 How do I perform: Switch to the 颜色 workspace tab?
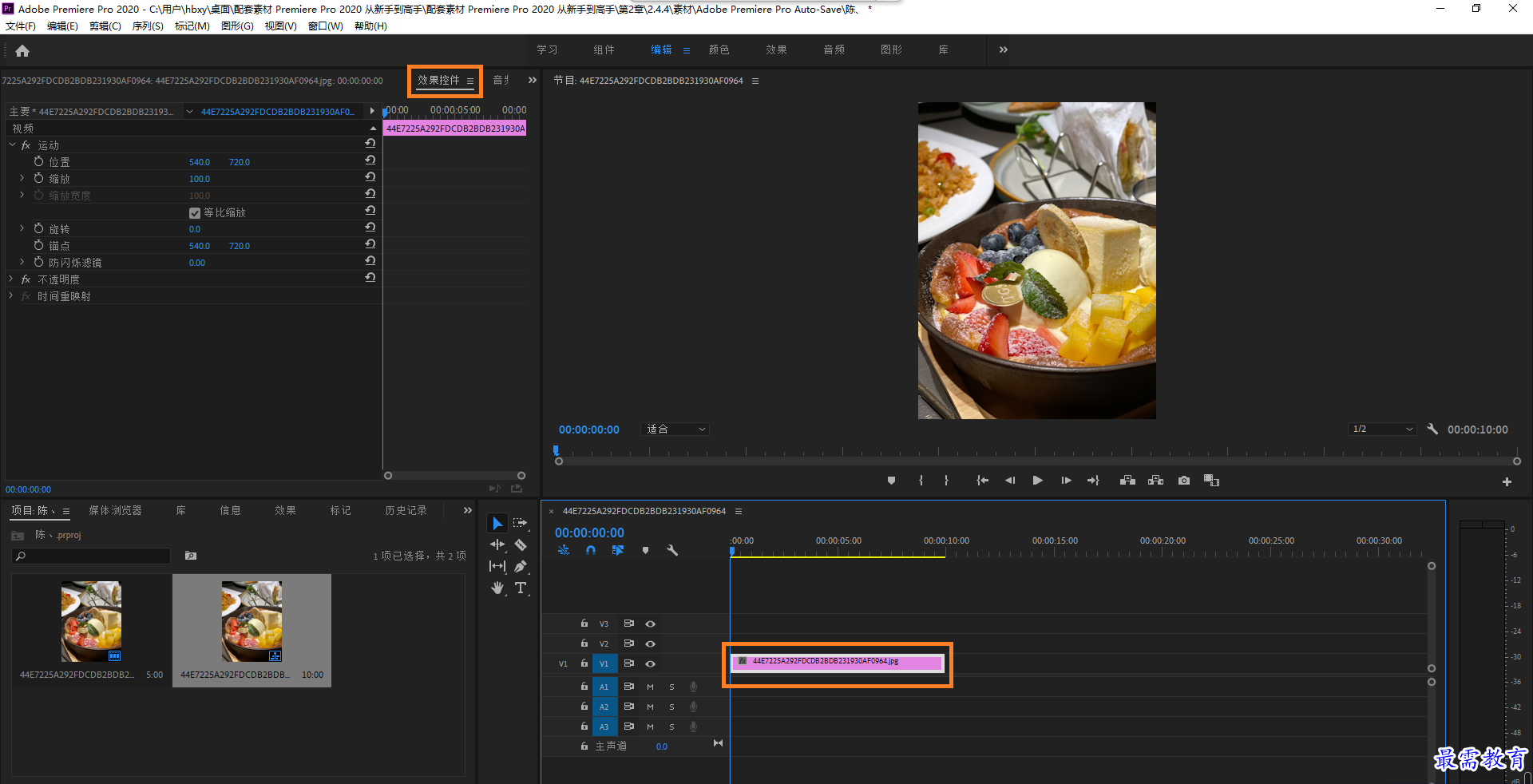pyautogui.click(x=719, y=49)
